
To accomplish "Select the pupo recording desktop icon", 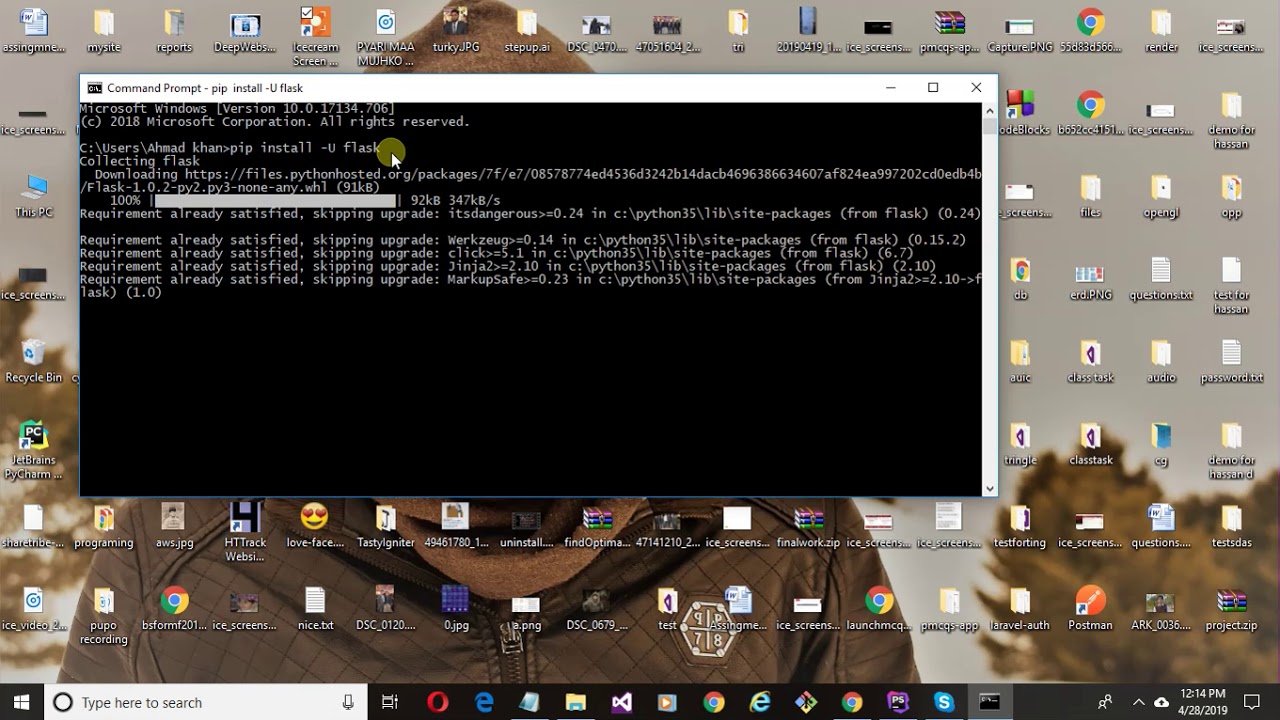I will tap(104, 616).
